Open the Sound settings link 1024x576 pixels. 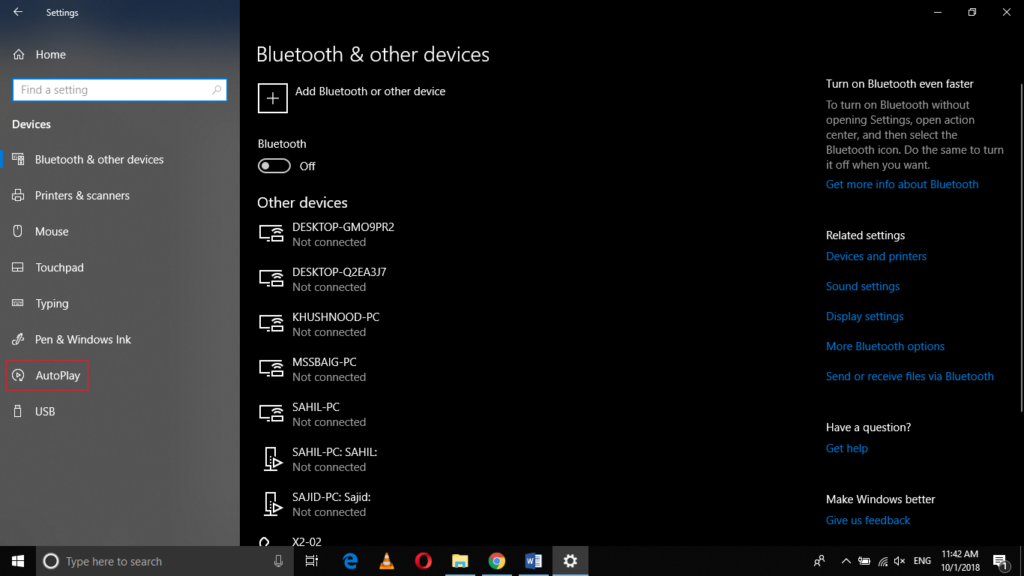click(862, 286)
